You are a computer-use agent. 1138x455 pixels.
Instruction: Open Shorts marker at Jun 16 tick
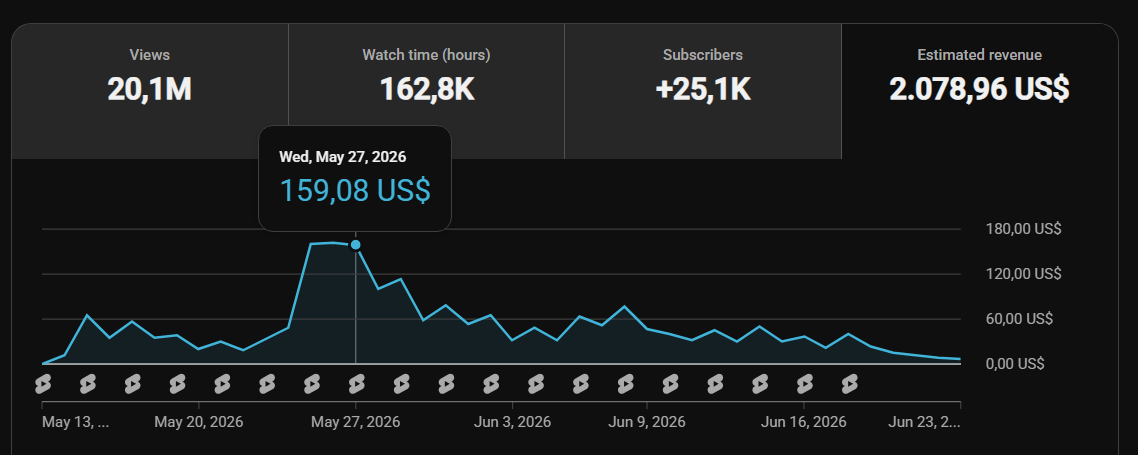(805, 384)
